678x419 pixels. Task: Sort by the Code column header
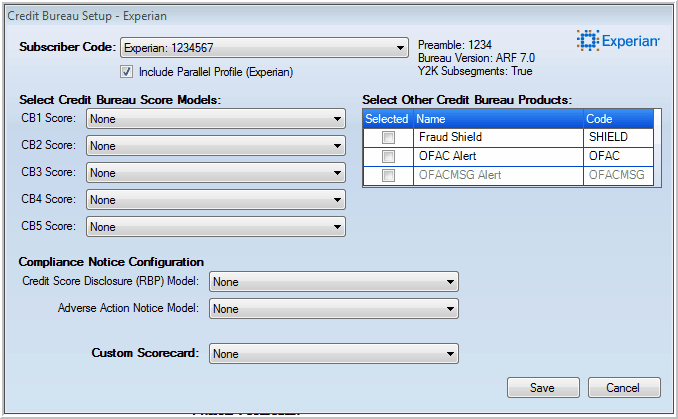click(x=619, y=119)
